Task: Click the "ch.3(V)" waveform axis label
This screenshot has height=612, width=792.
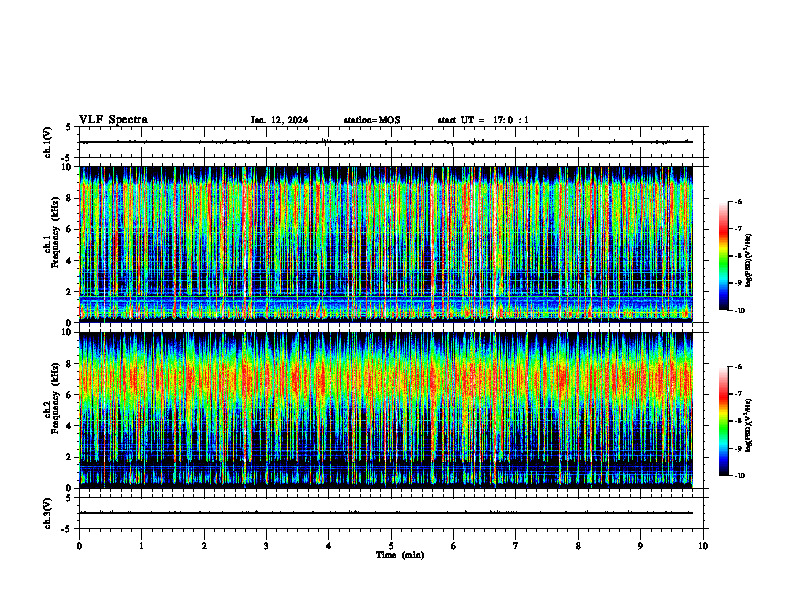Action: [47, 513]
